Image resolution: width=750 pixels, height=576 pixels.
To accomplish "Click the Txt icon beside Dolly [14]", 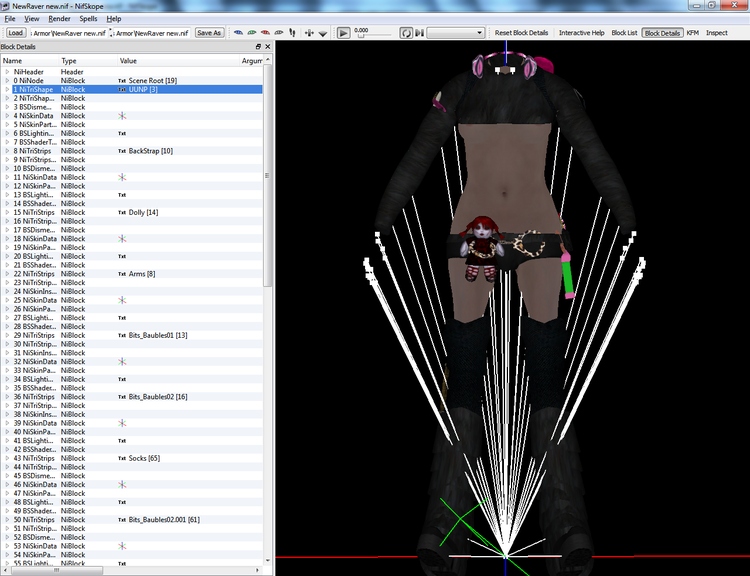I will click(122, 212).
